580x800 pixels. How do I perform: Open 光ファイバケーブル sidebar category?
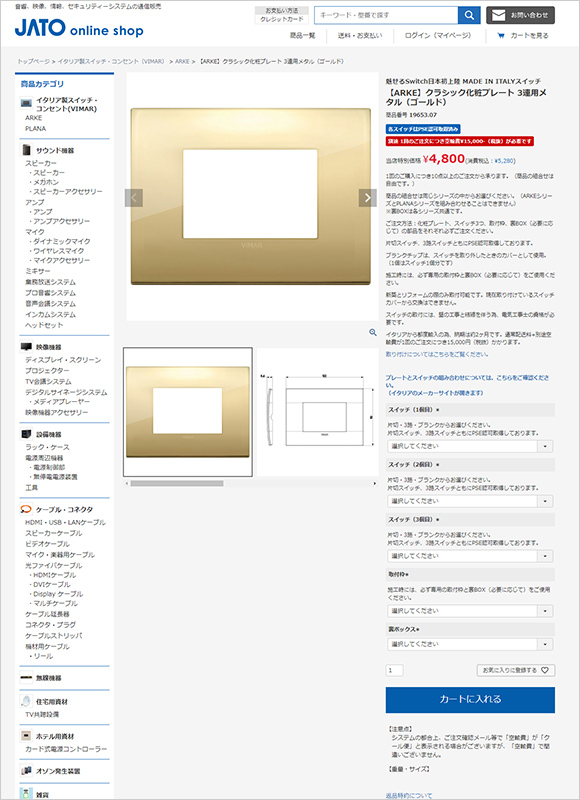54,565
